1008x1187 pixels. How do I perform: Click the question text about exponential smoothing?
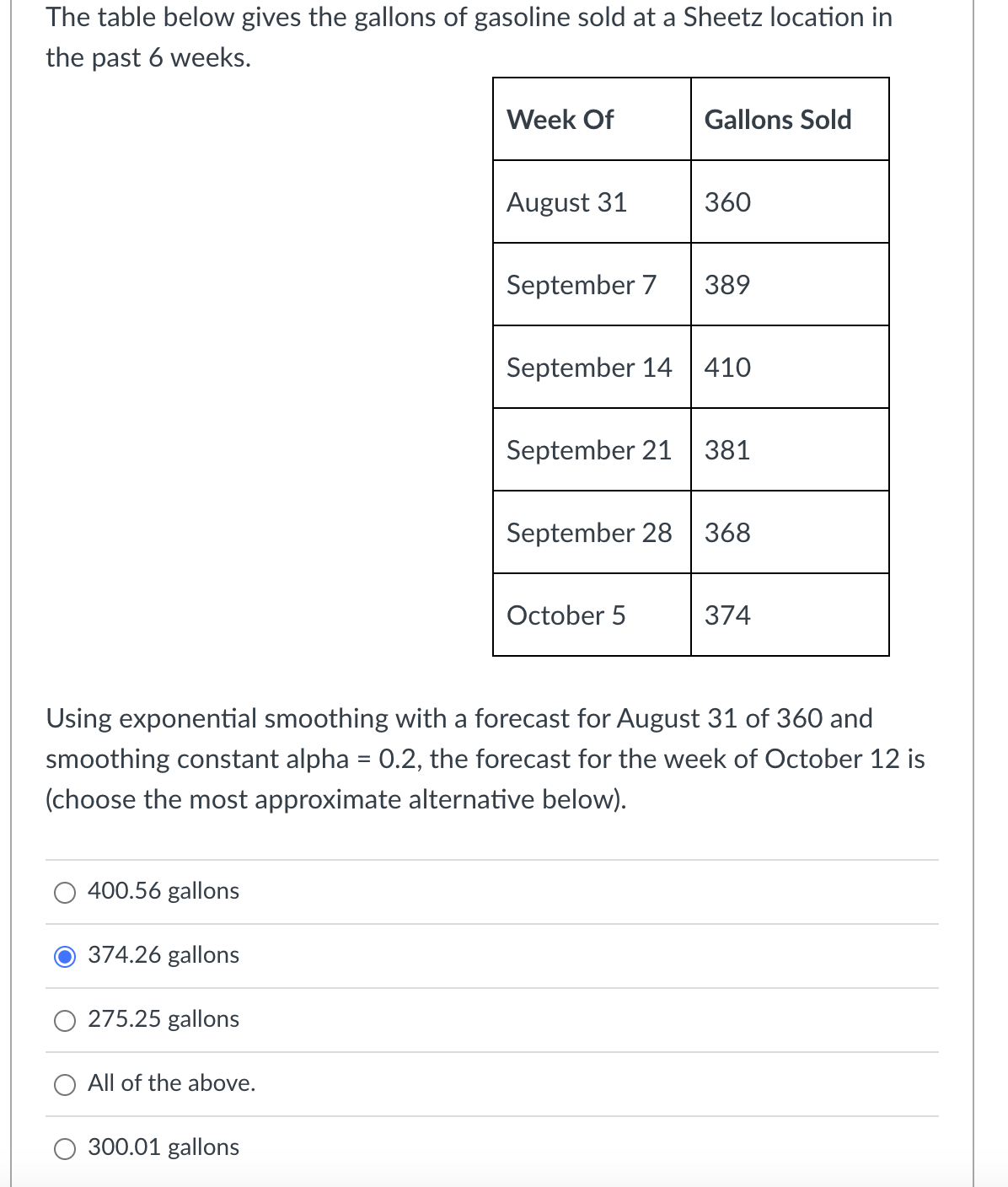pyautogui.click(x=485, y=758)
